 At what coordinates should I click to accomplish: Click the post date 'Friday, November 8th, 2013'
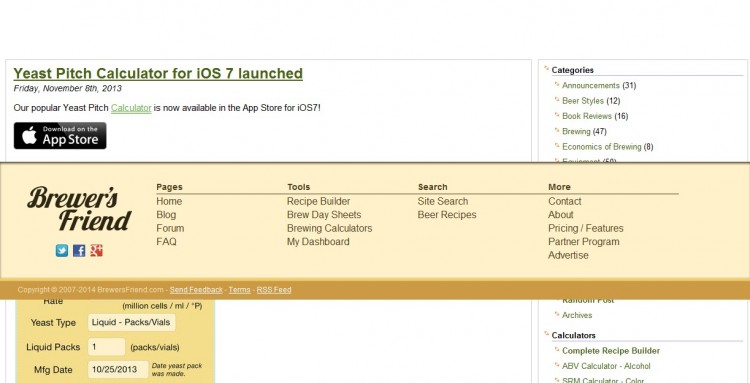(x=67, y=88)
